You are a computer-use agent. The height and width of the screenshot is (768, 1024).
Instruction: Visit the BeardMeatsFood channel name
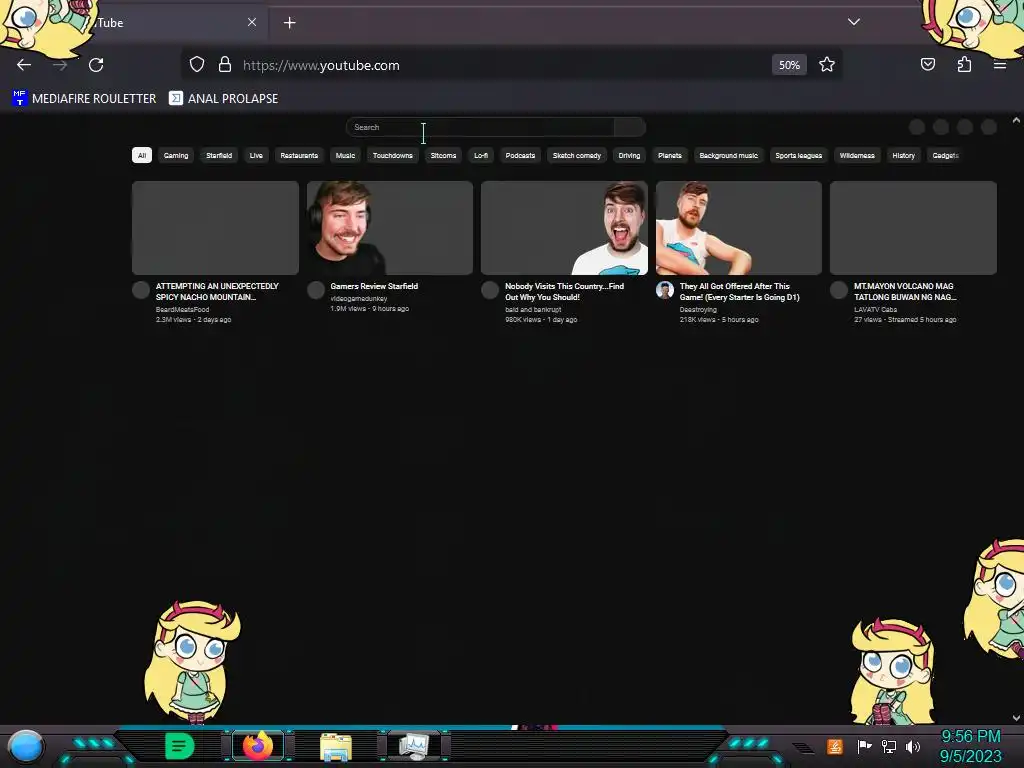182,310
